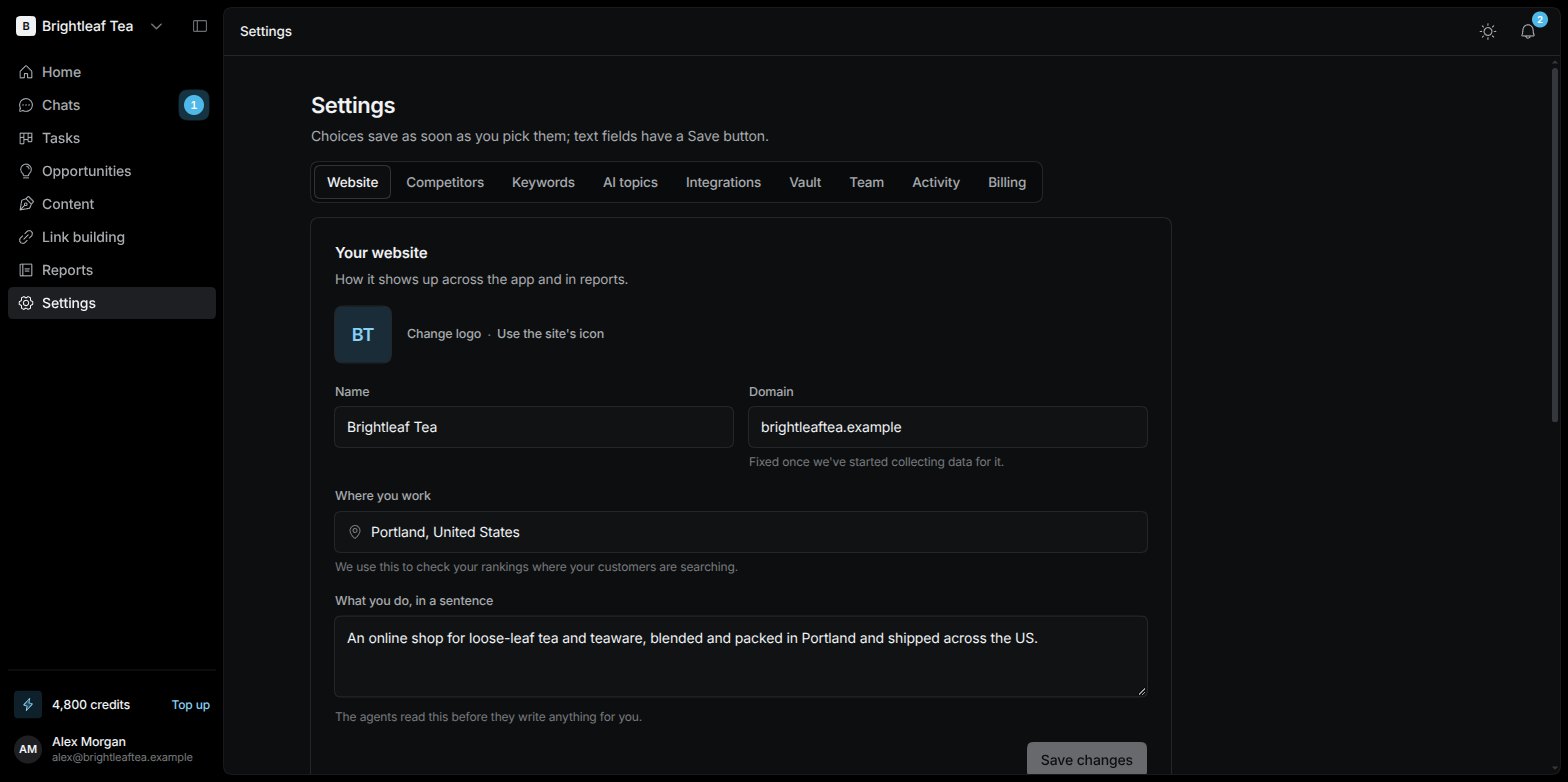Screen dimensions: 1568x782
Task: Open the AI topics tab
Action: click(630, 182)
